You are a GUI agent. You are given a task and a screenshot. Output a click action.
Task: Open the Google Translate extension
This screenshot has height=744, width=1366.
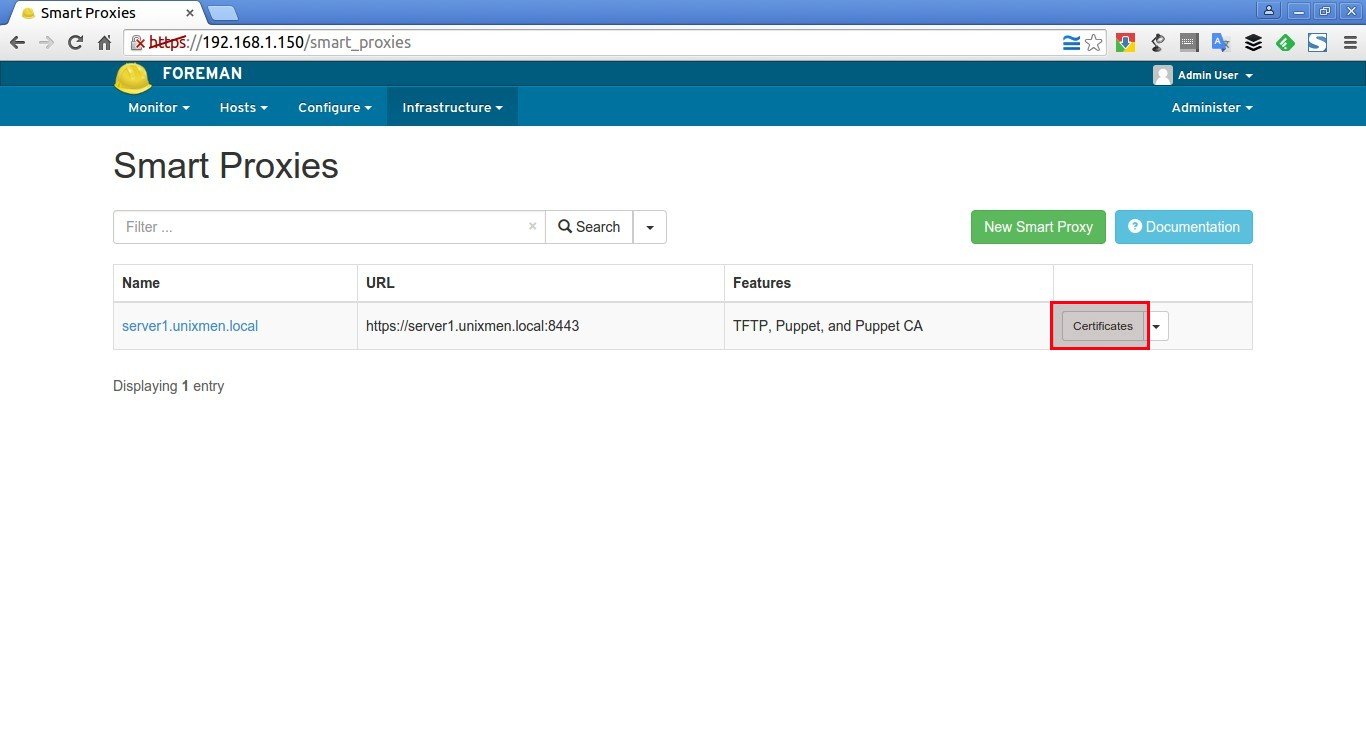pyautogui.click(x=1221, y=43)
